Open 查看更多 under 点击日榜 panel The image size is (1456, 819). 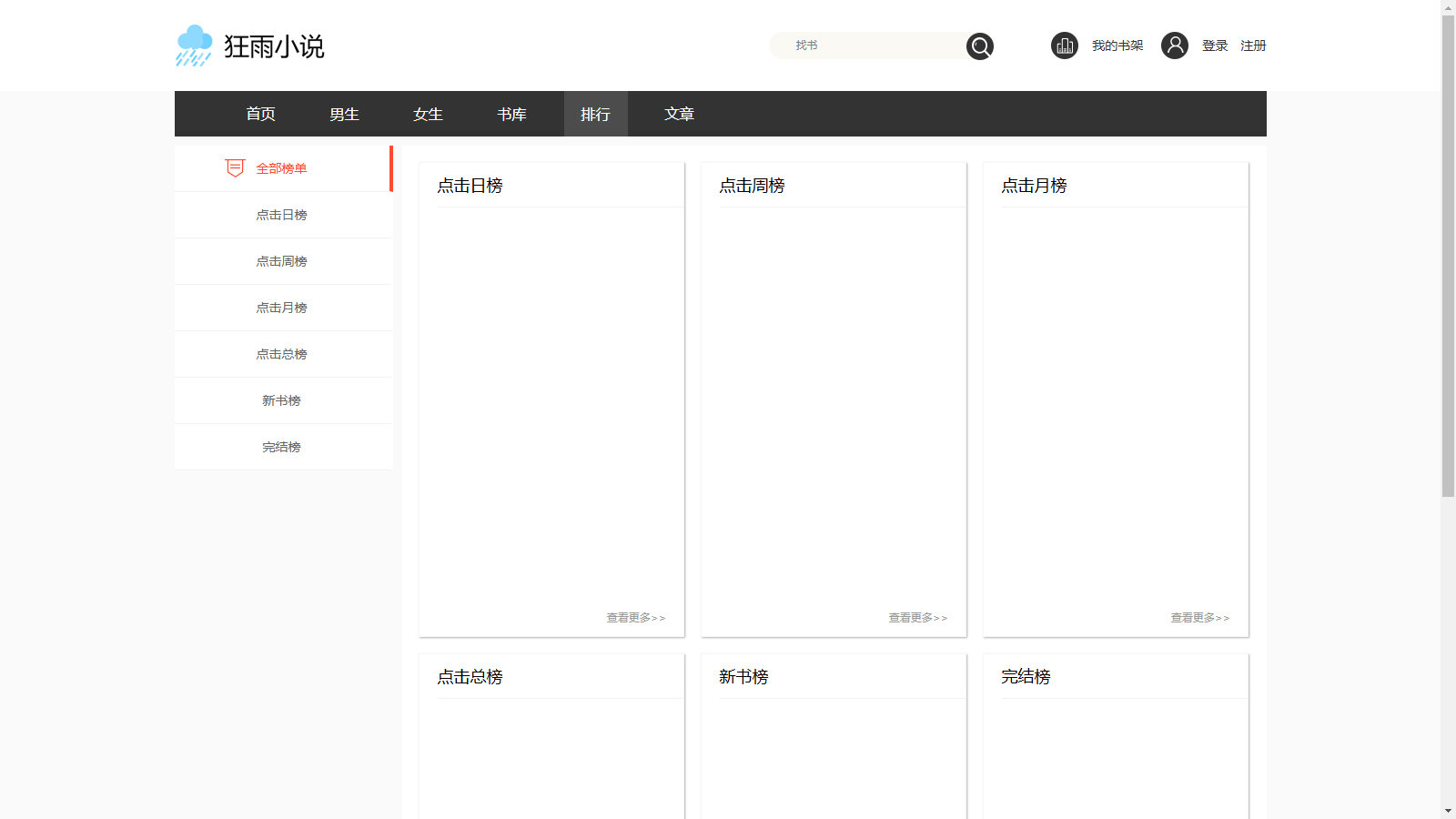pyautogui.click(x=634, y=617)
